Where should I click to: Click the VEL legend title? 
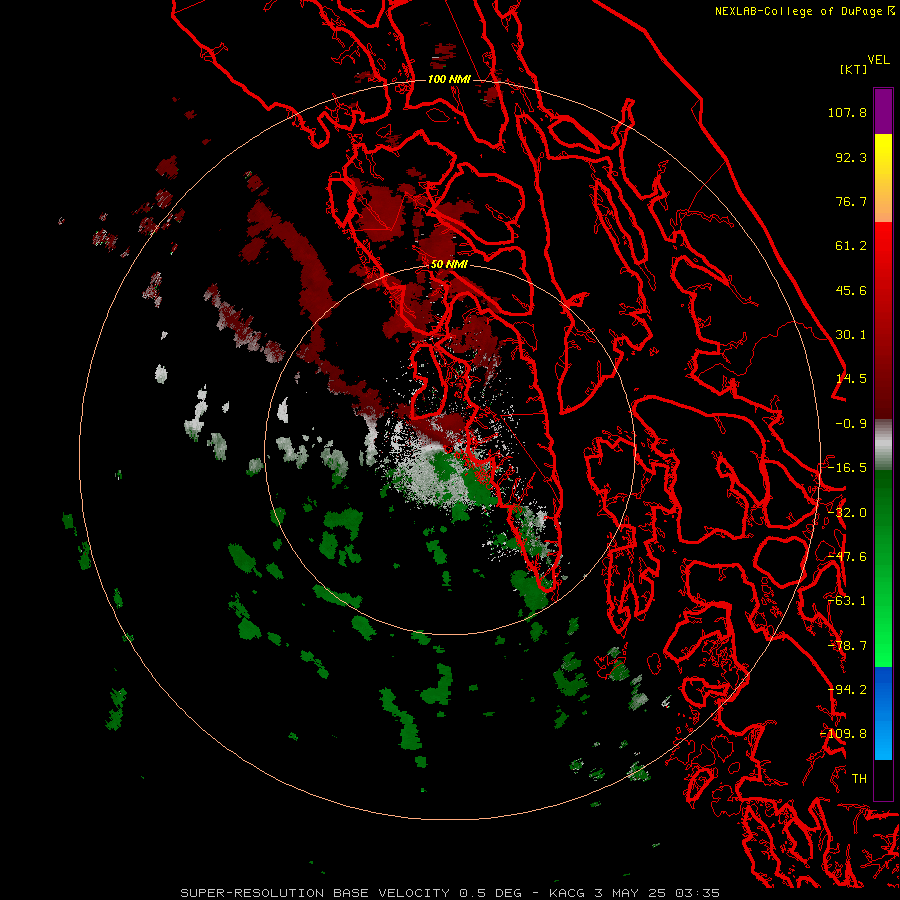tap(878, 60)
